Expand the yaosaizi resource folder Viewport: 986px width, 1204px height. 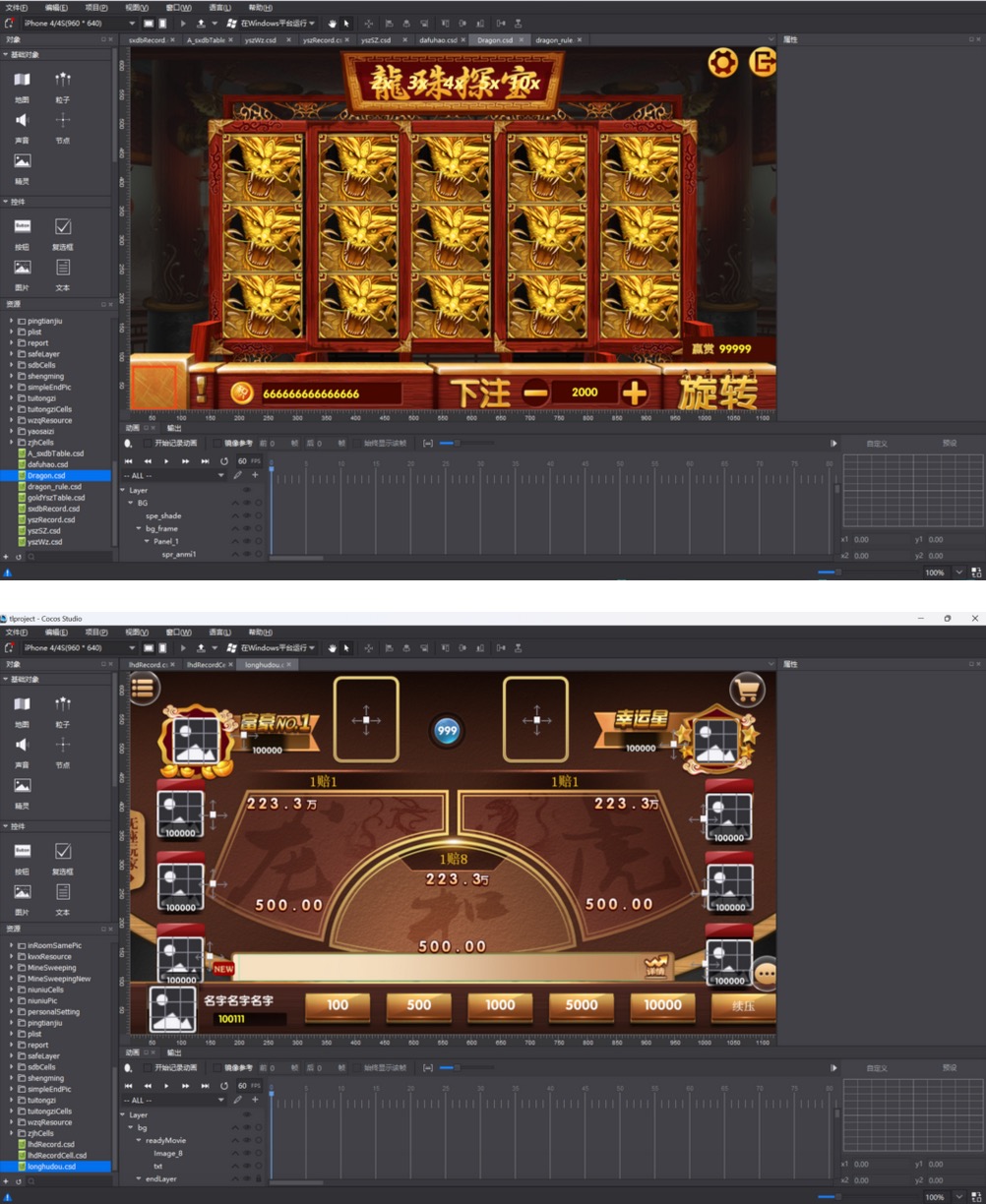click(x=12, y=432)
